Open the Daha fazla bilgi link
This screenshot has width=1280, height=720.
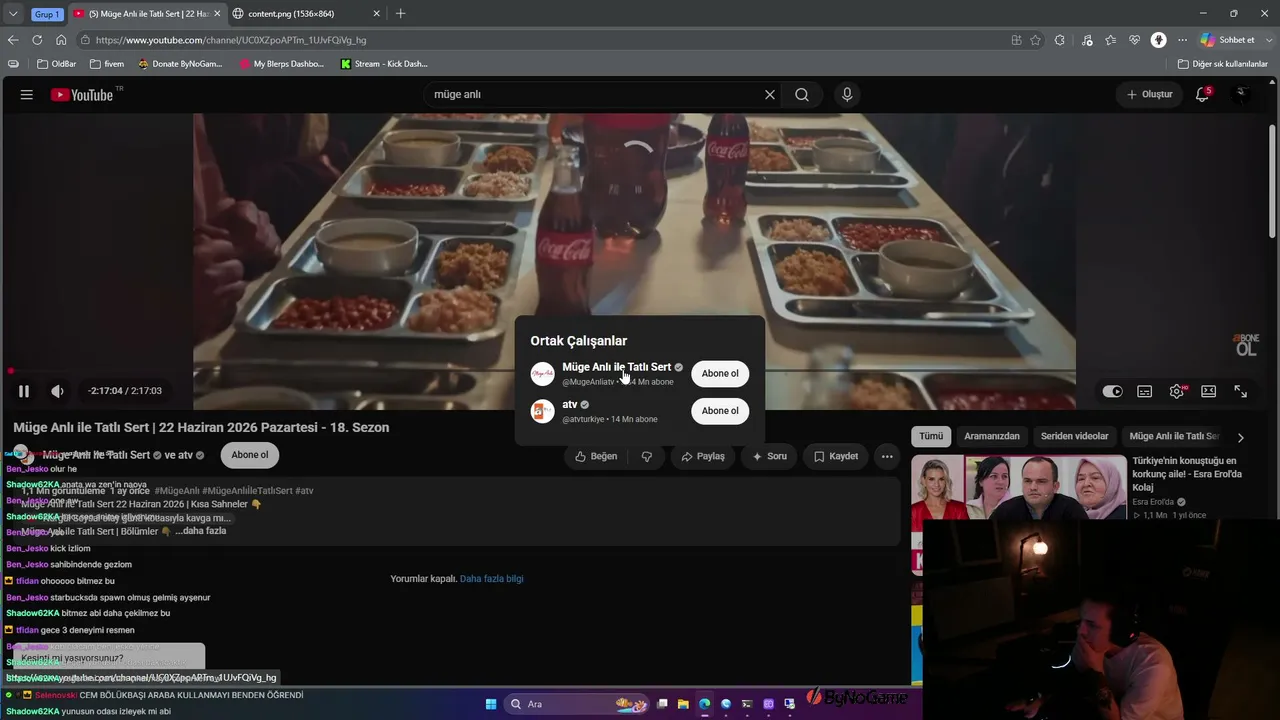(x=491, y=579)
